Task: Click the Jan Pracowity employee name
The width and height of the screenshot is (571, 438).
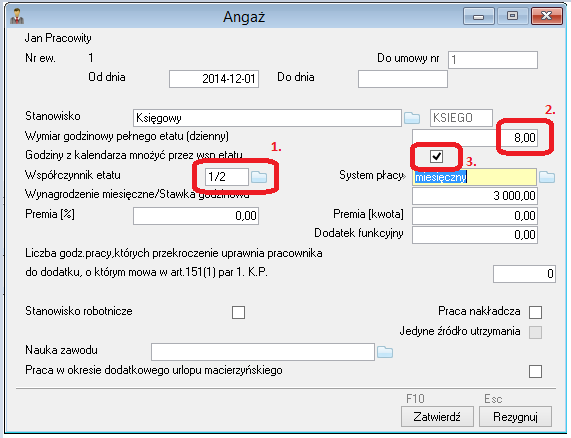Action: click(58, 38)
